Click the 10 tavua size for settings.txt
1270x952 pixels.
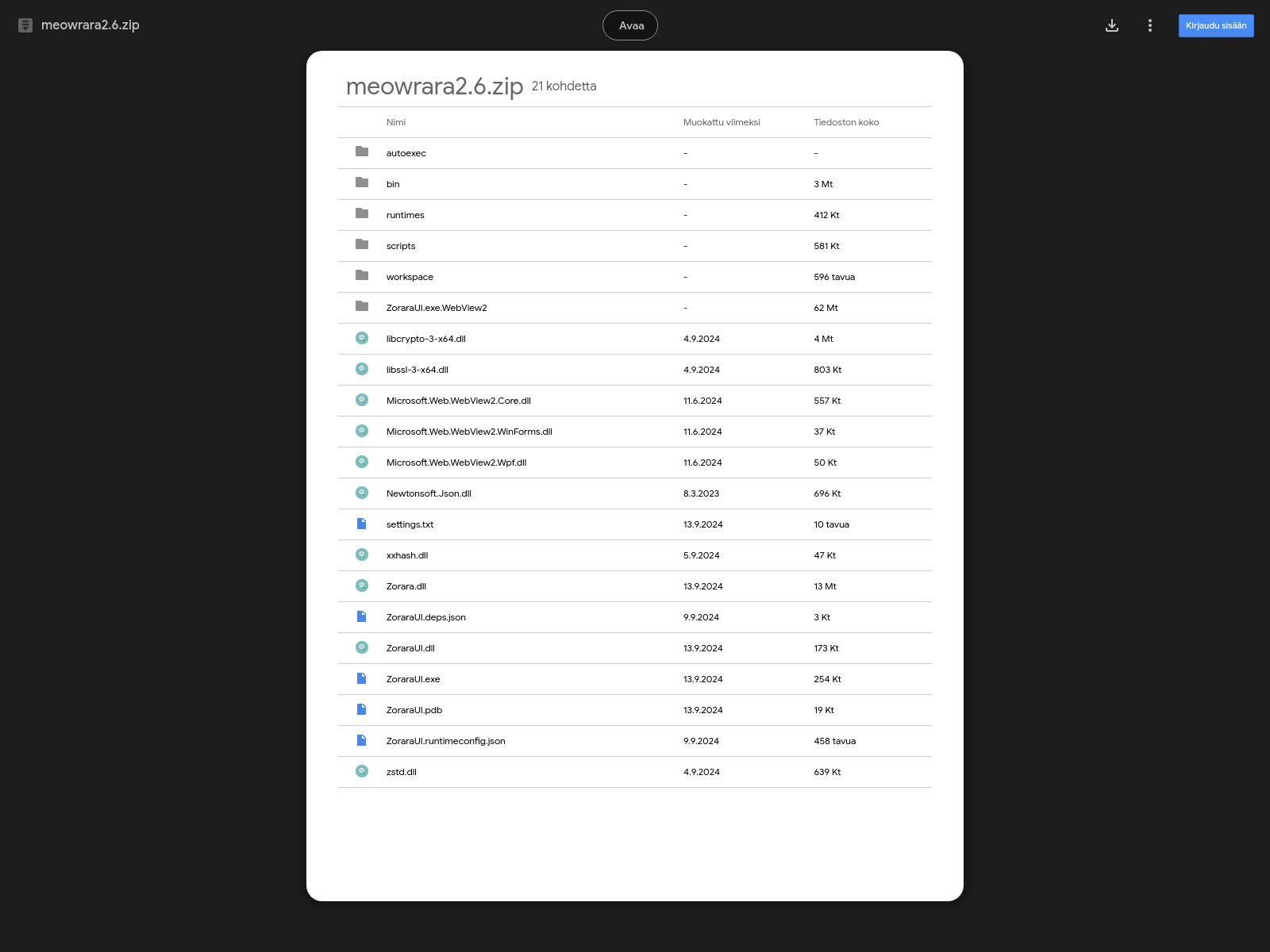[x=831, y=524]
